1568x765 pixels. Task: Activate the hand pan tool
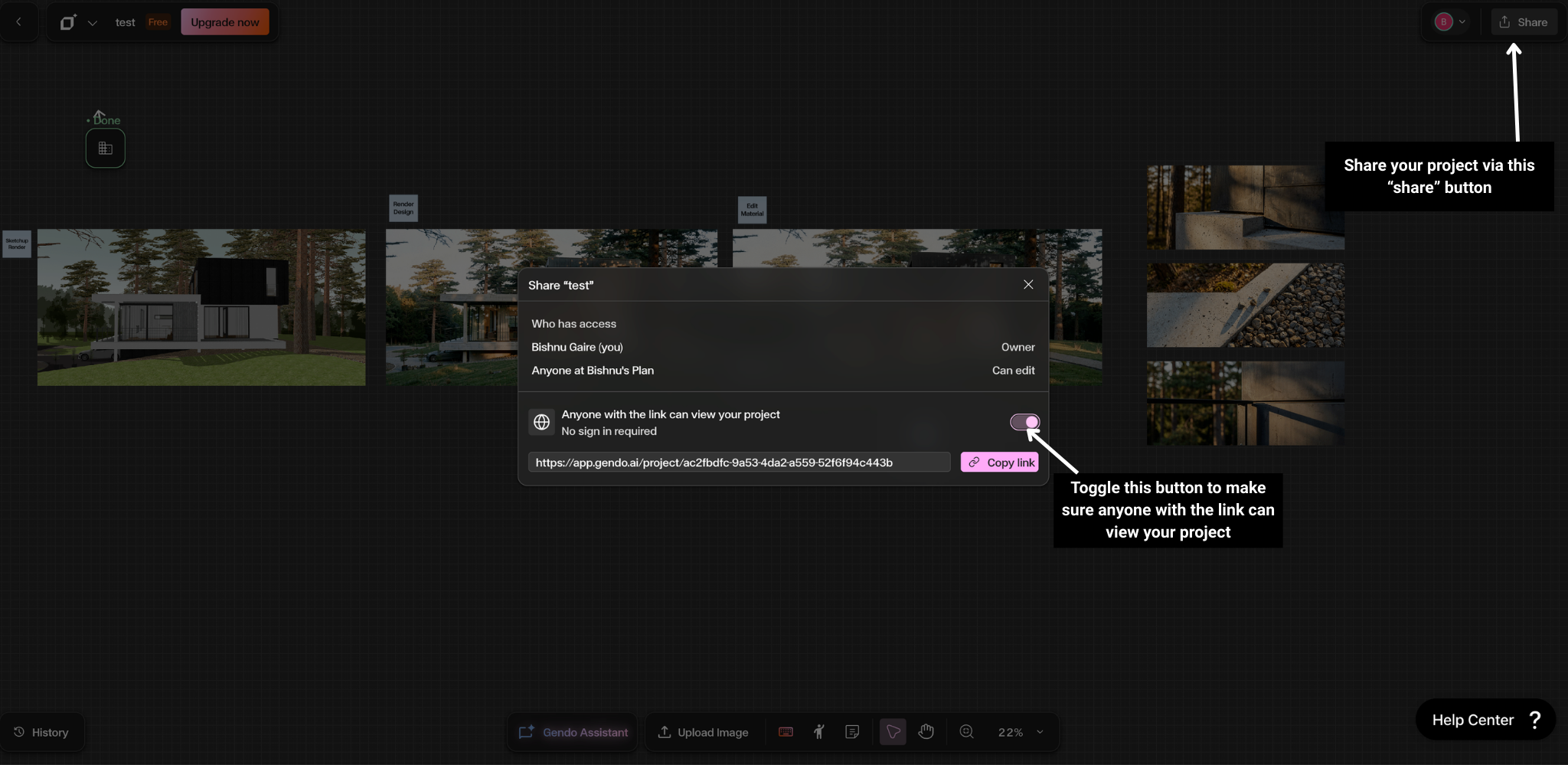(926, 732)
